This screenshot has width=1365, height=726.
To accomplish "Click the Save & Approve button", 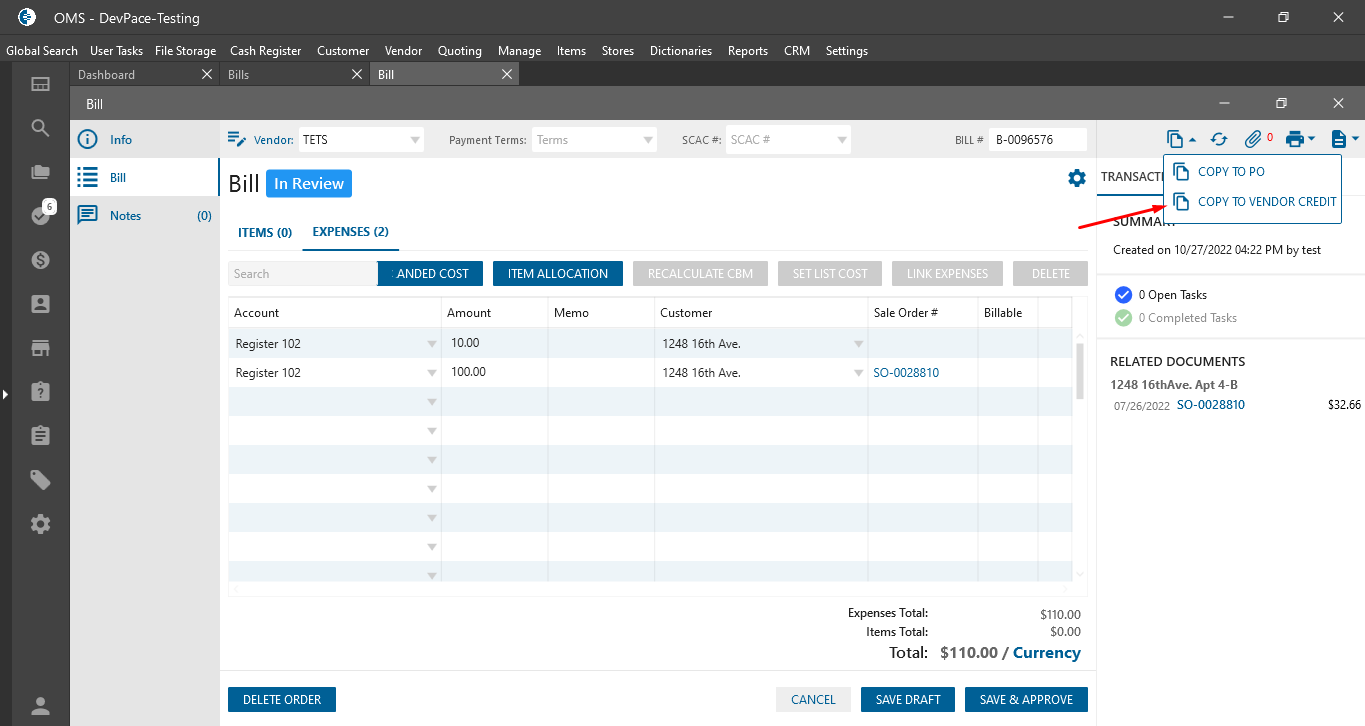I will tap(1026, 700).
